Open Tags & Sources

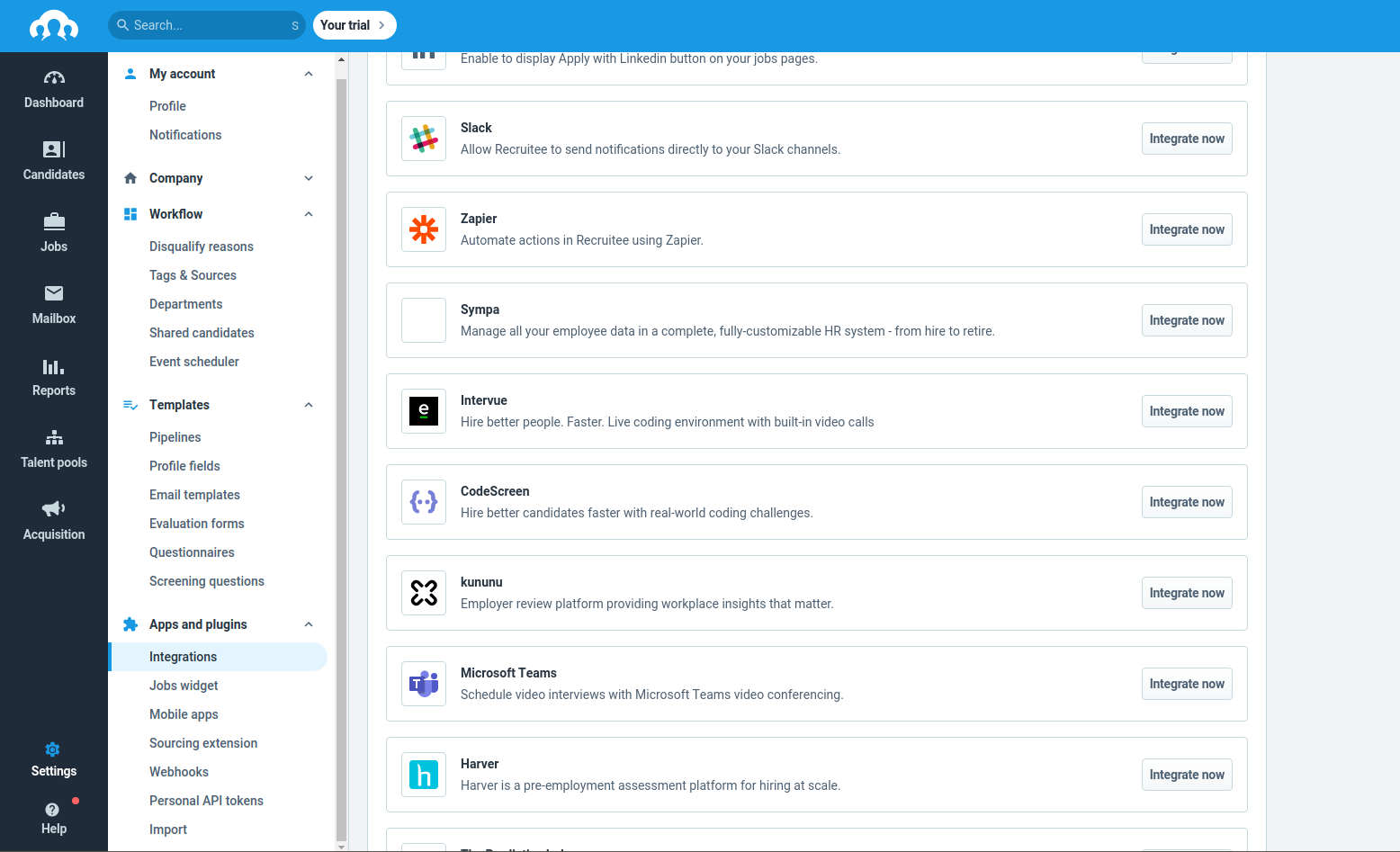click(x=193, y=275)
